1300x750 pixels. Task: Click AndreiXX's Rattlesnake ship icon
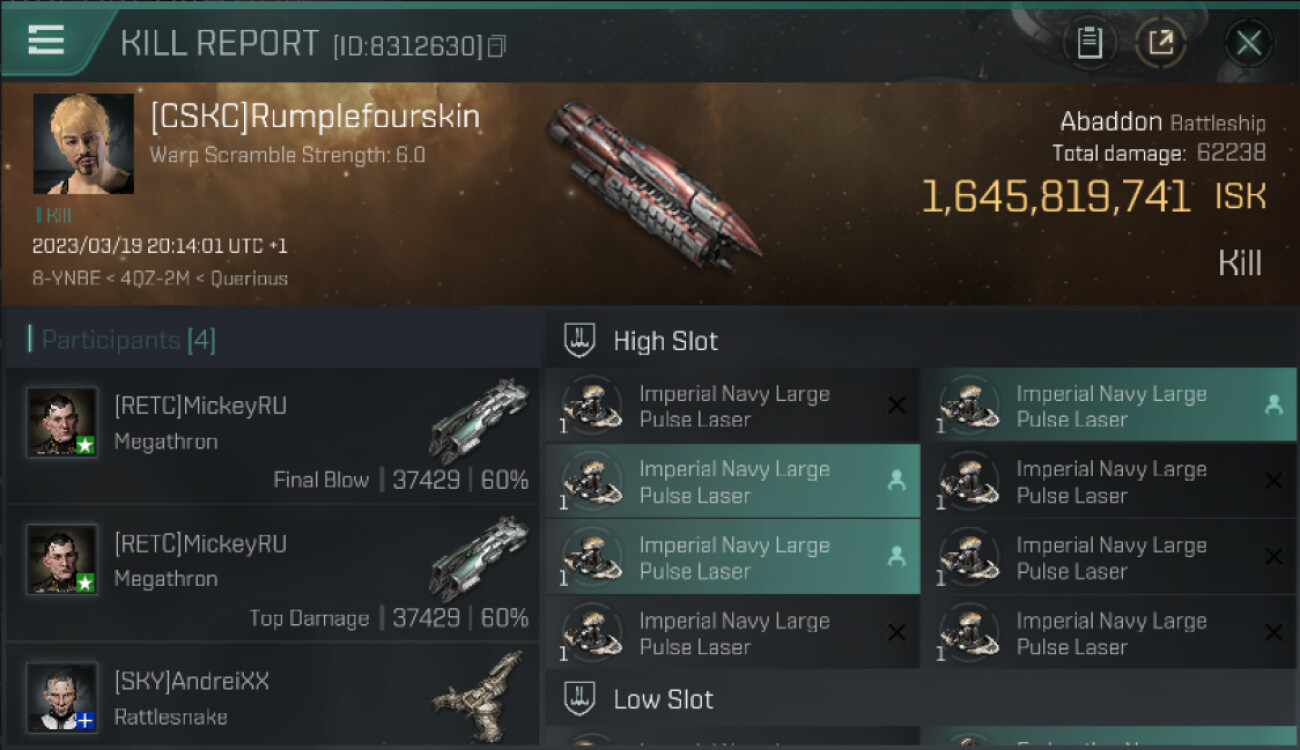click(x=478, y=695)
